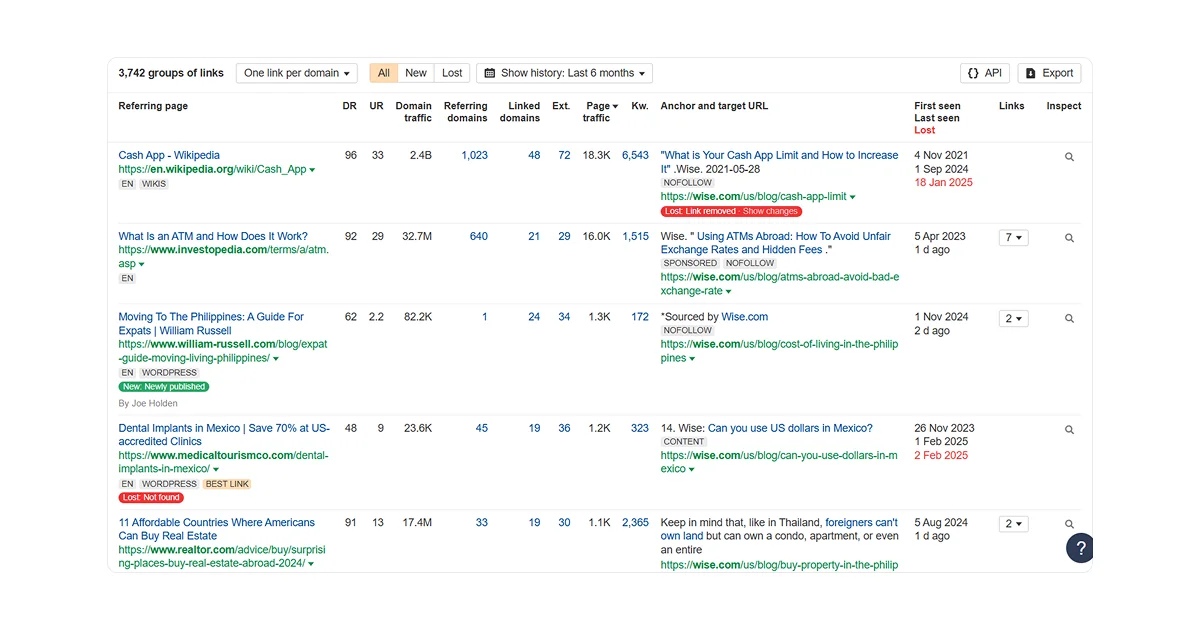Viewport: 1200px width, 630px height.
Task: Sort by Page traffic column header
Action: 602,112
